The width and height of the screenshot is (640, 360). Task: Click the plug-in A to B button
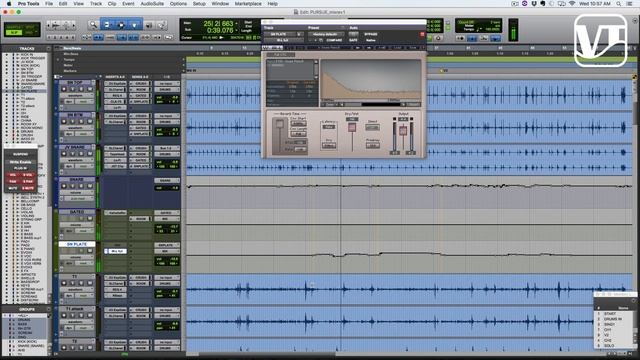tap(382, 48)
